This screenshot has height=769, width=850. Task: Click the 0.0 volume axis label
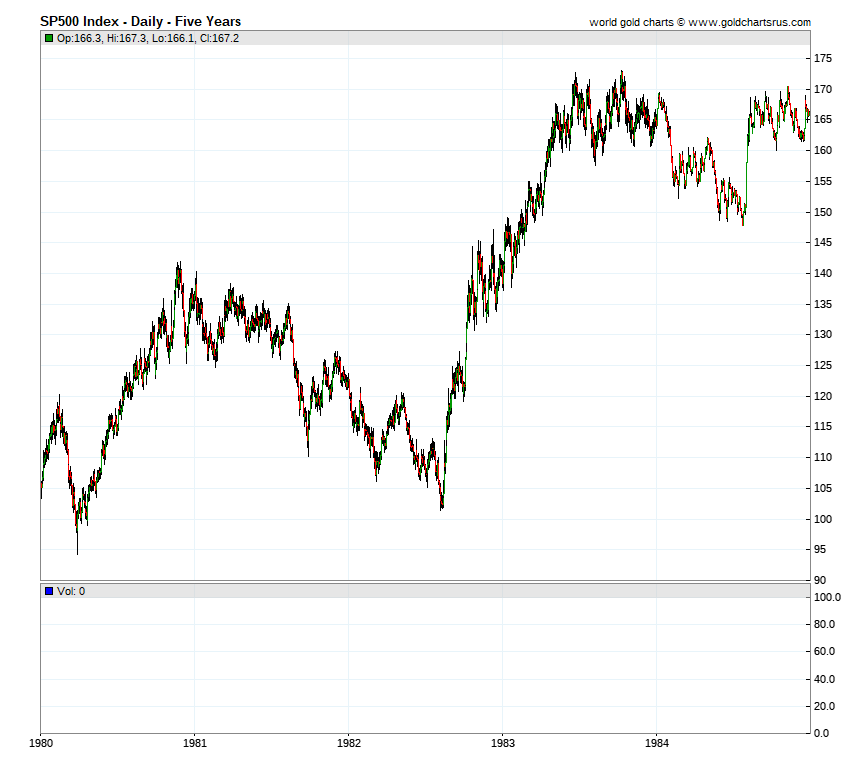[822, 734]
